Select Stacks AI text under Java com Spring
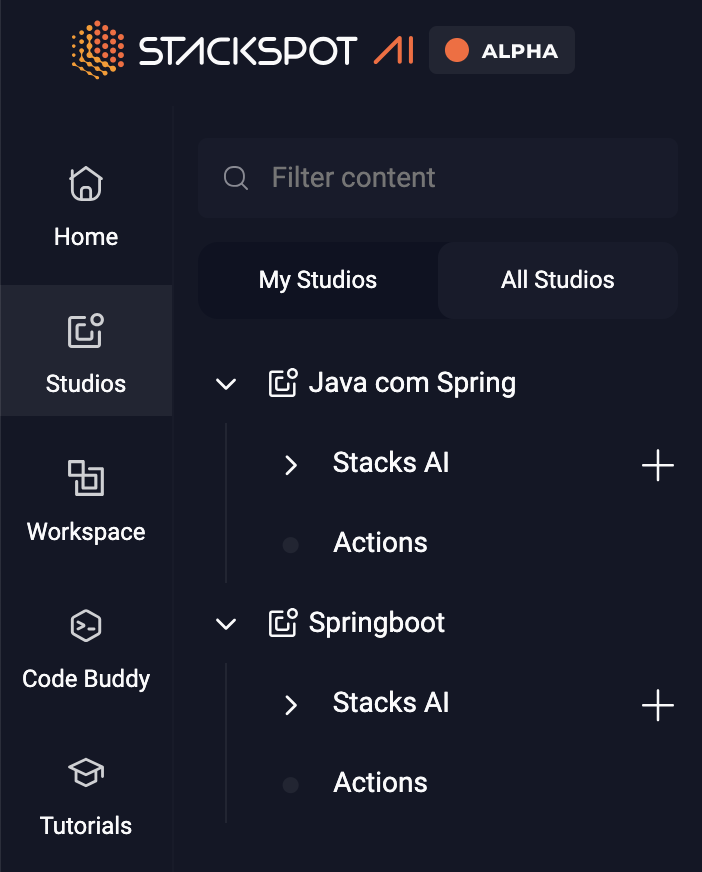The height and width of the screenshot is (872, 702). point(391,463)
